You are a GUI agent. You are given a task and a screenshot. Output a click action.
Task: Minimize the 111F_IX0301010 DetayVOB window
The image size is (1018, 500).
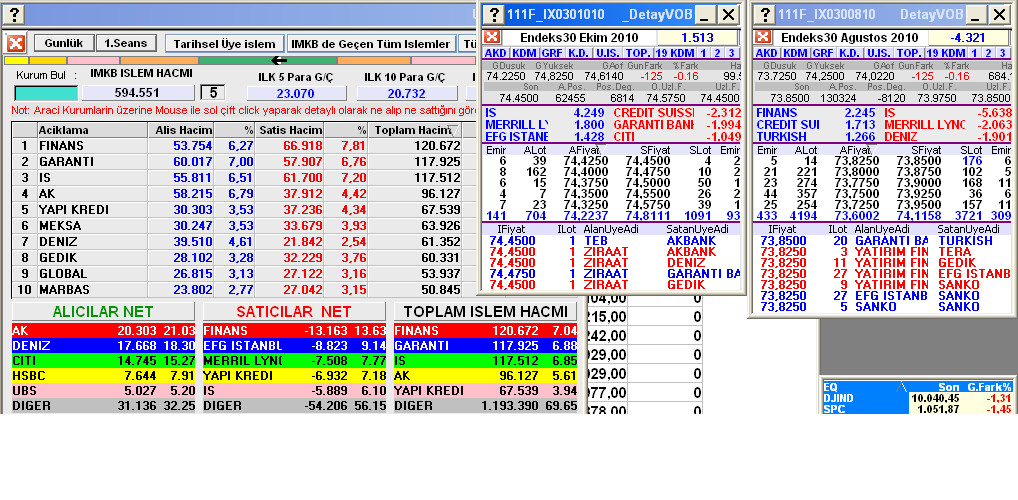pos(705,14)
